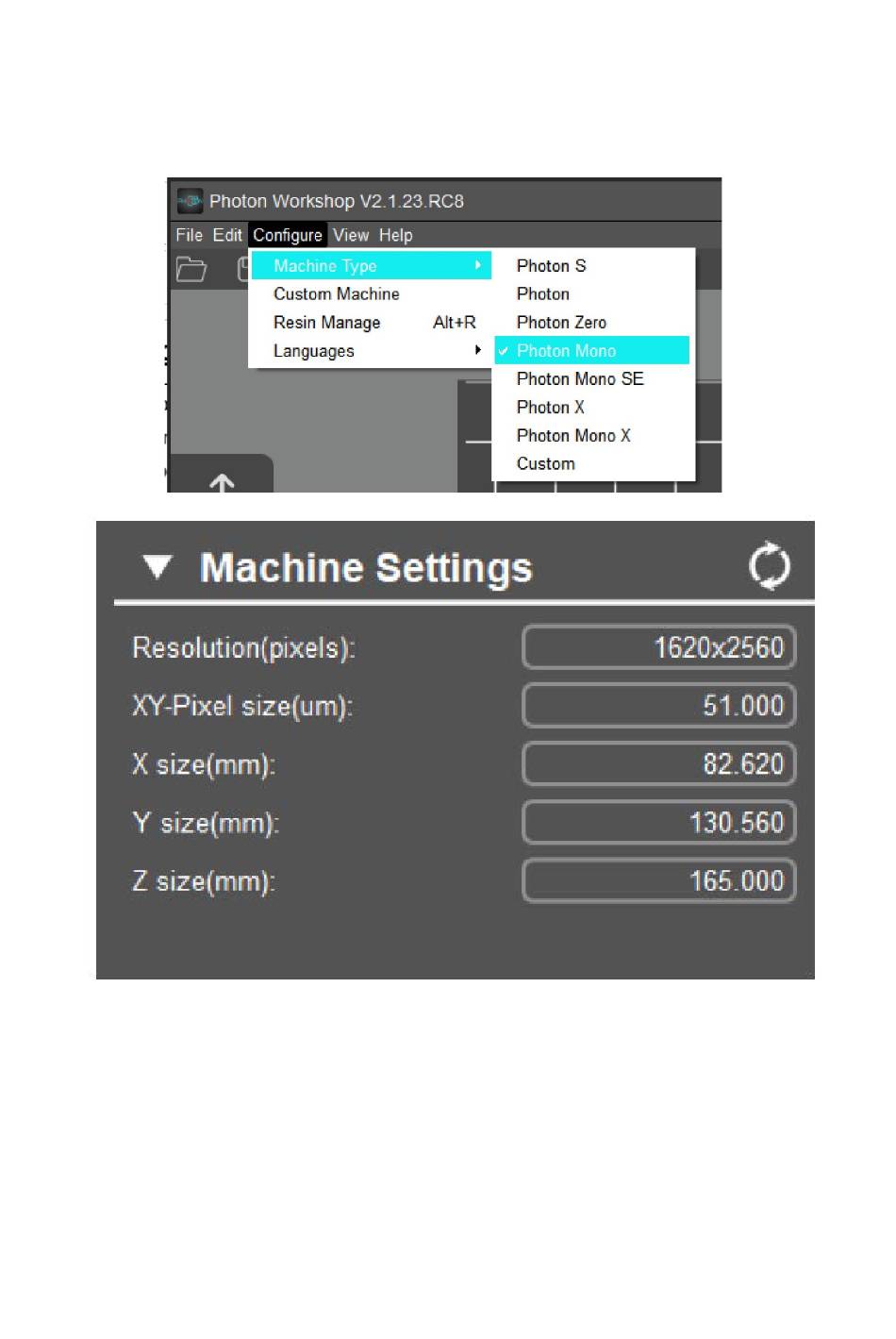The image size is (896, 1339).
Task: Click the Machine Settings panel title
Action: point(366,568)
